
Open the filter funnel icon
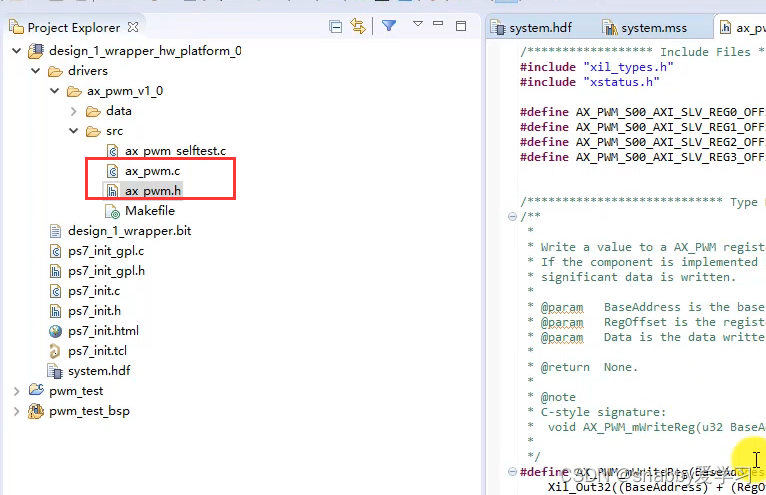[x=389, y=25]
